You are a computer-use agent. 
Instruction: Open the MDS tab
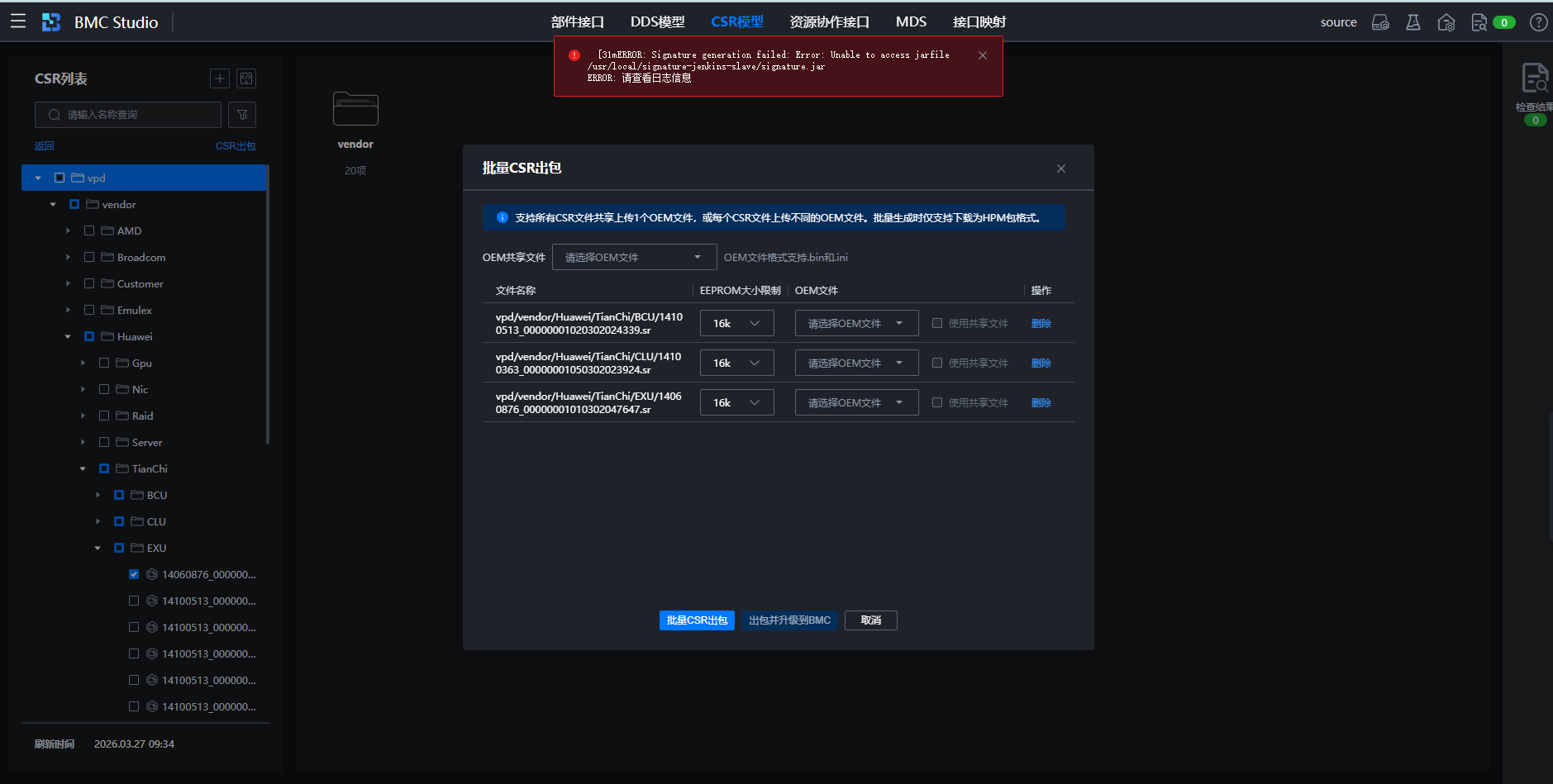point(910,22)
